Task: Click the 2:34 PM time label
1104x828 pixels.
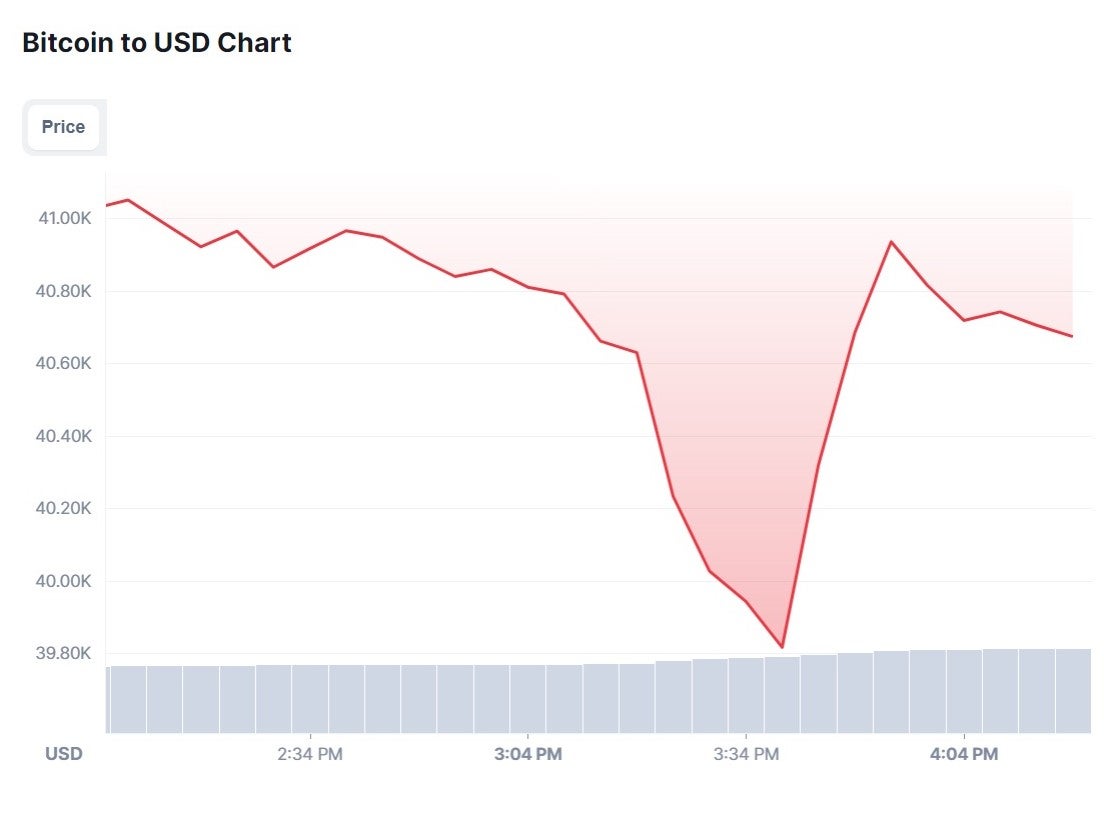Action: pyautogui.click(x=310, y=754)
